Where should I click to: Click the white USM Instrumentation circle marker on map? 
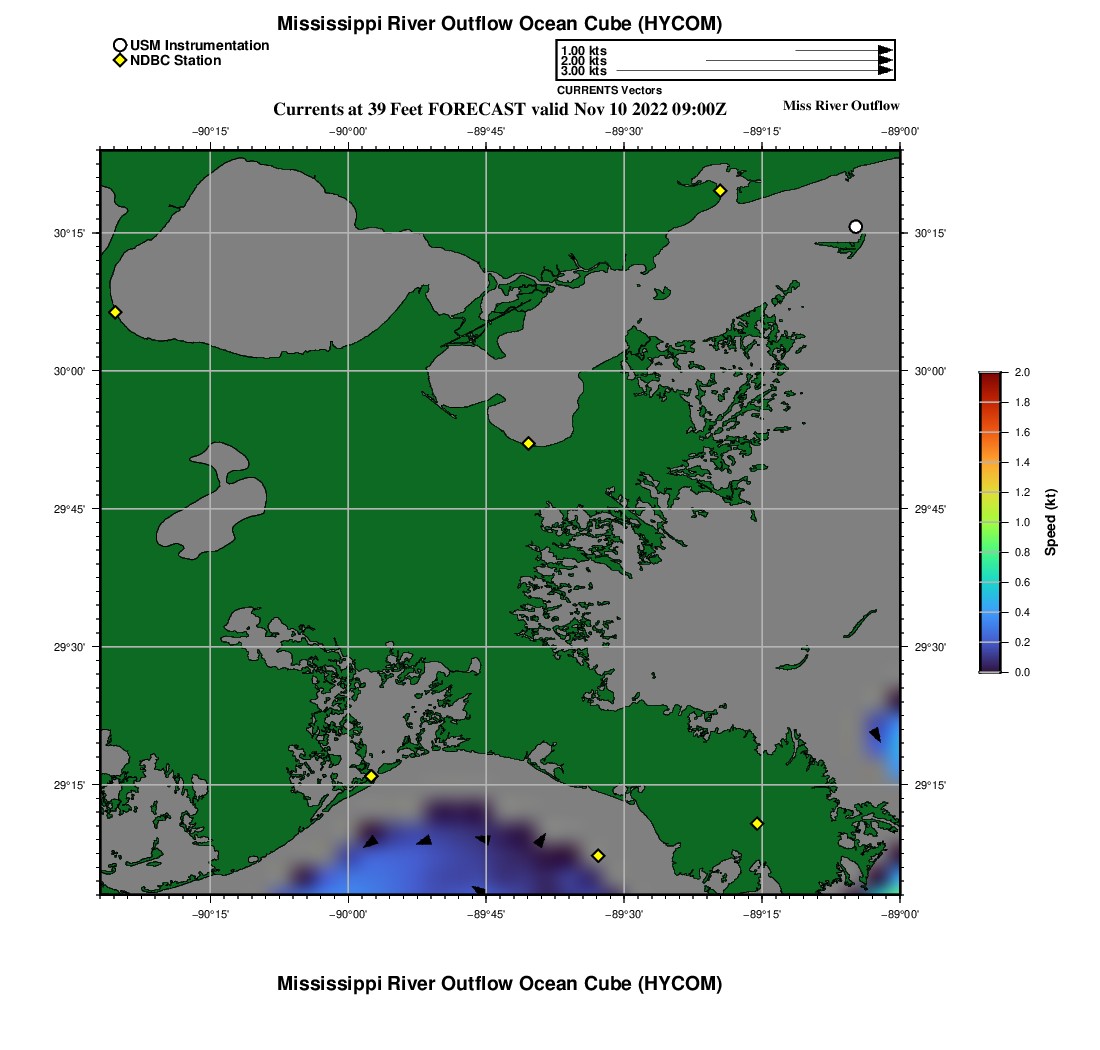click(x=855, y=227)
